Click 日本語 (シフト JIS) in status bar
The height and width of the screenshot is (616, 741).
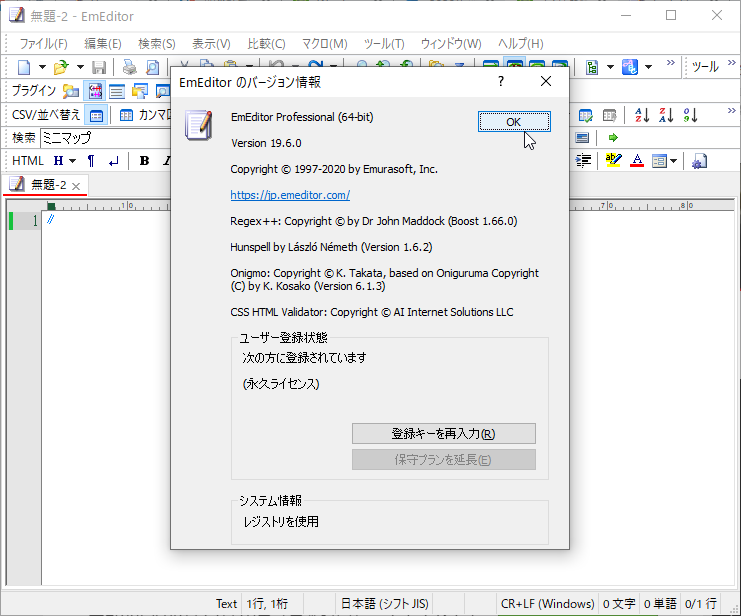tap(385, 604)
